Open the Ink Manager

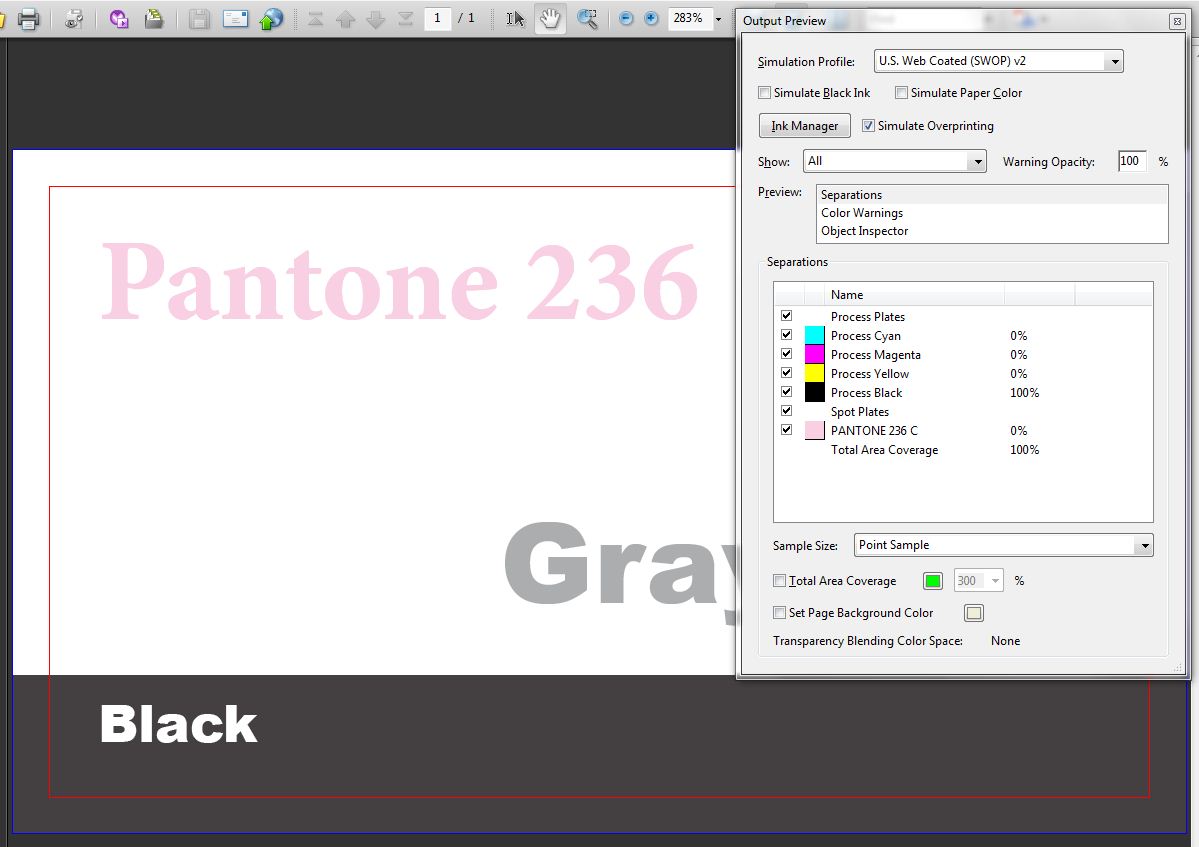804,125
